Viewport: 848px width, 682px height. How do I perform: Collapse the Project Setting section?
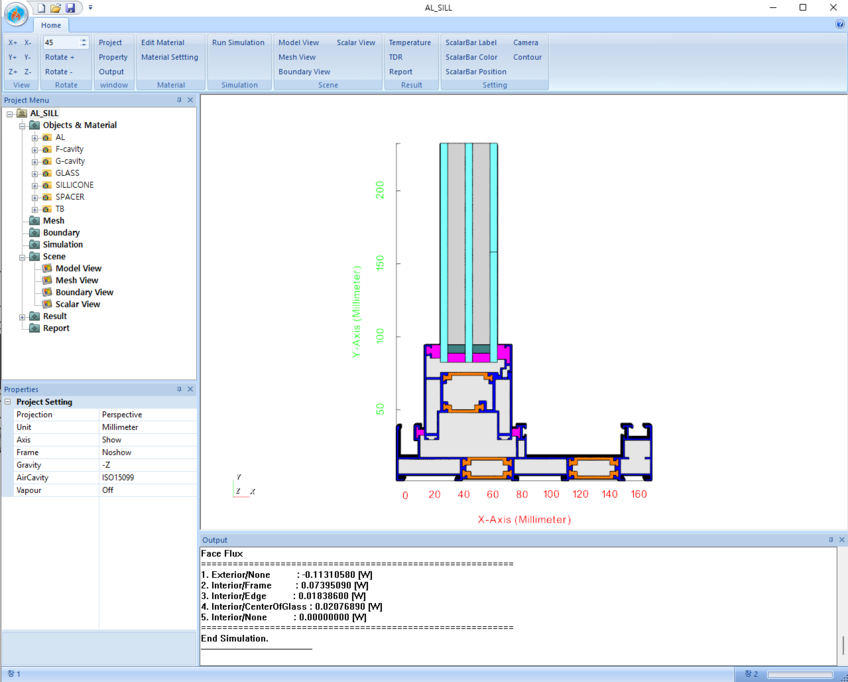(x=8, y=402)
